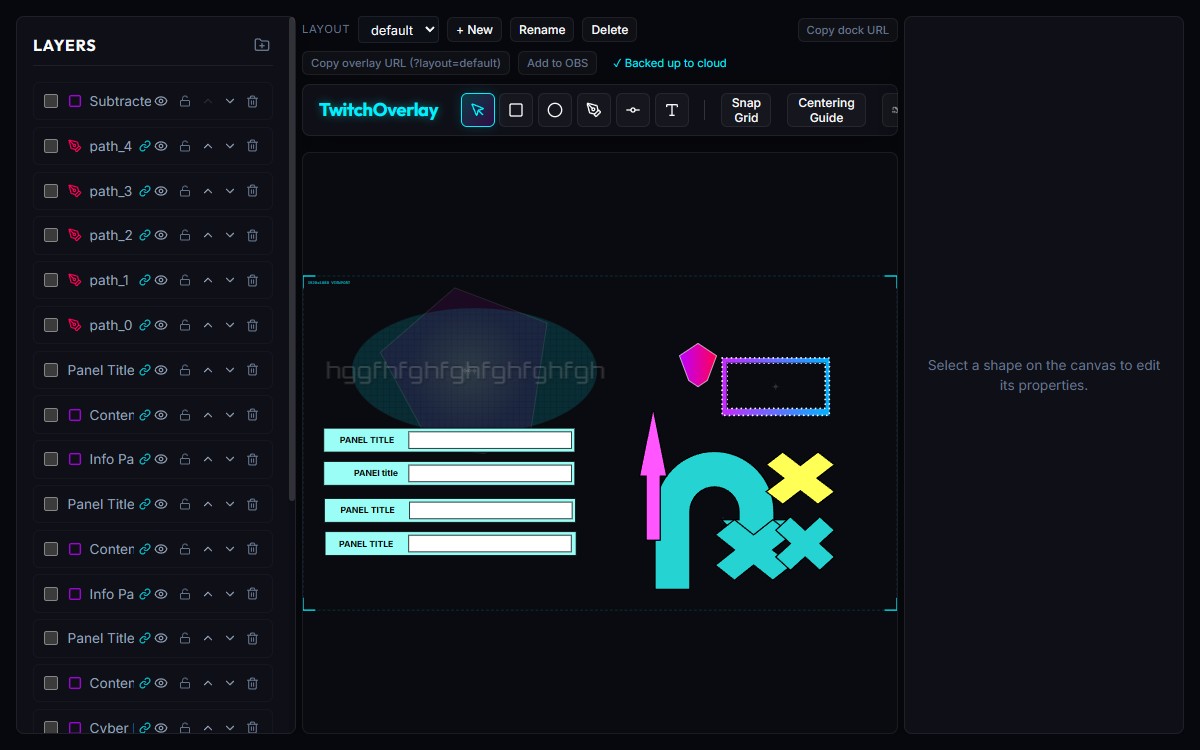1200x750 pixels.
Task: Click the Rename layout button
Action: click(x=542, y=30)
